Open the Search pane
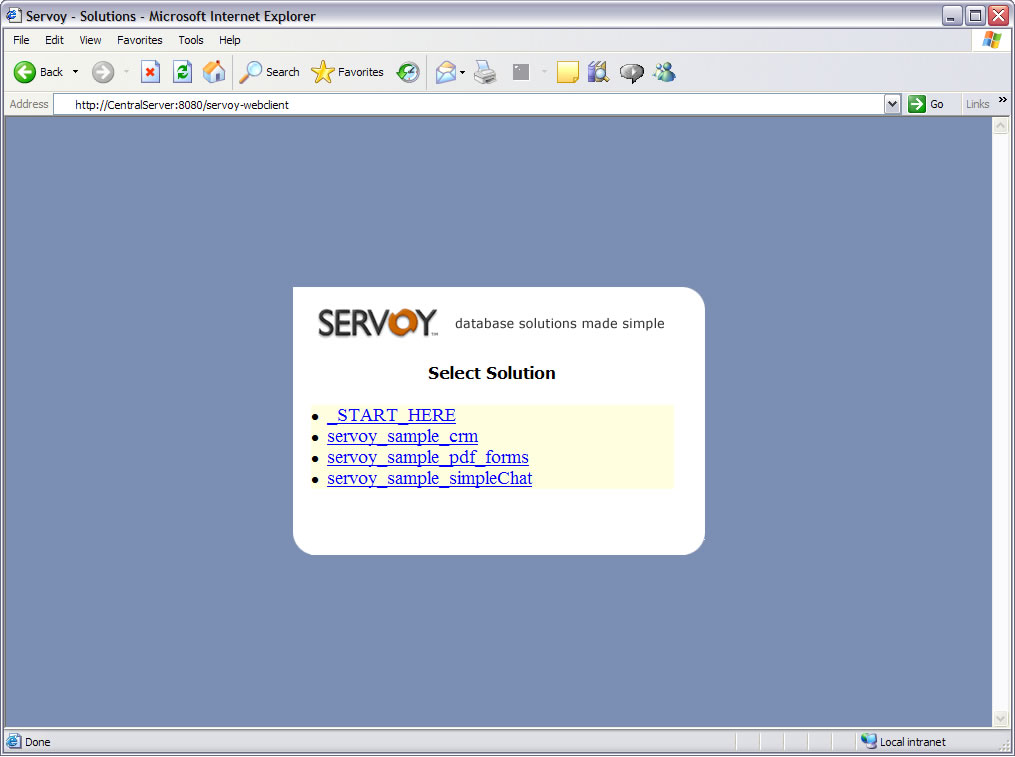 [x=270, y=72]
